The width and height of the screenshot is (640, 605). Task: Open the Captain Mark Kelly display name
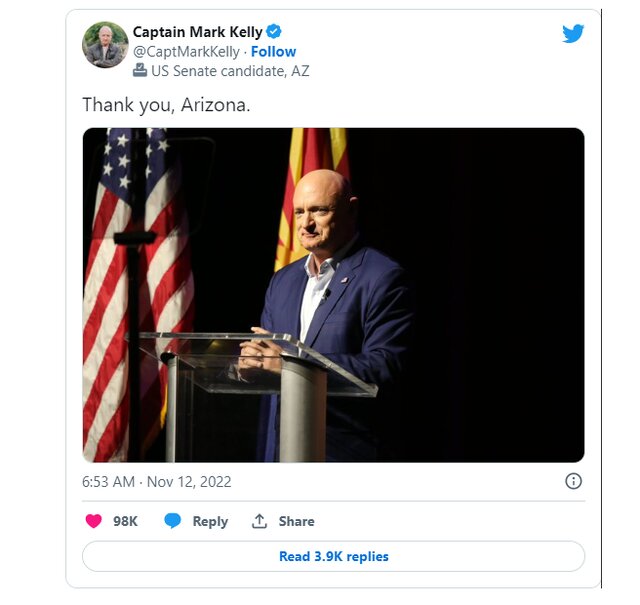tap(197, 32)
